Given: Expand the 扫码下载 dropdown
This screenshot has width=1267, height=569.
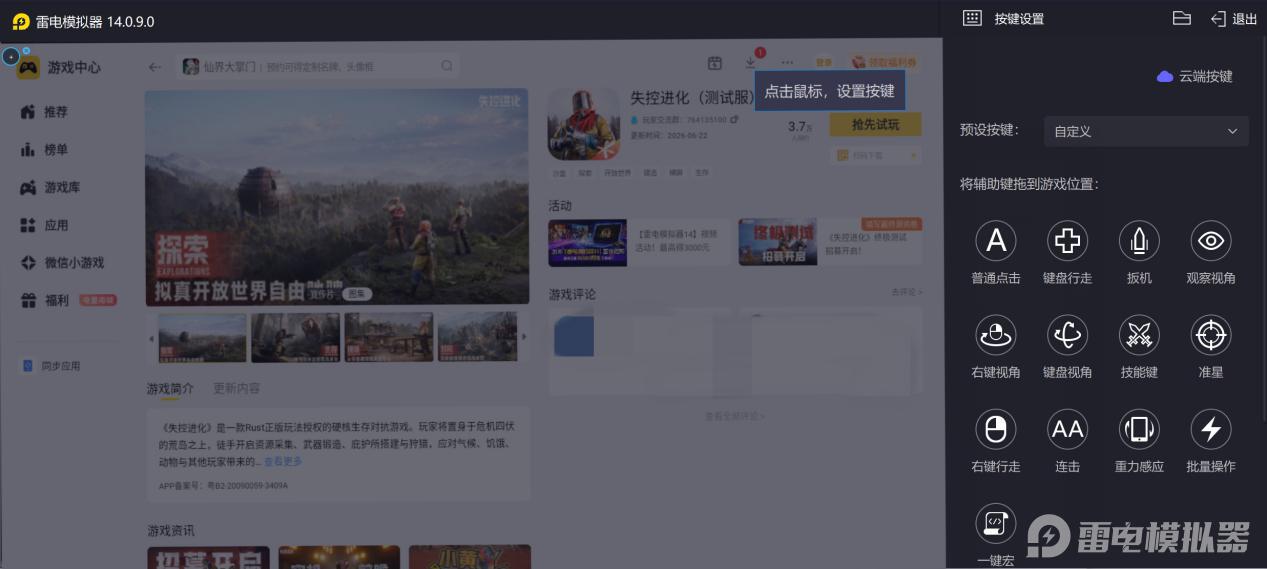Looking at the screenshot, I should point(875,156).
